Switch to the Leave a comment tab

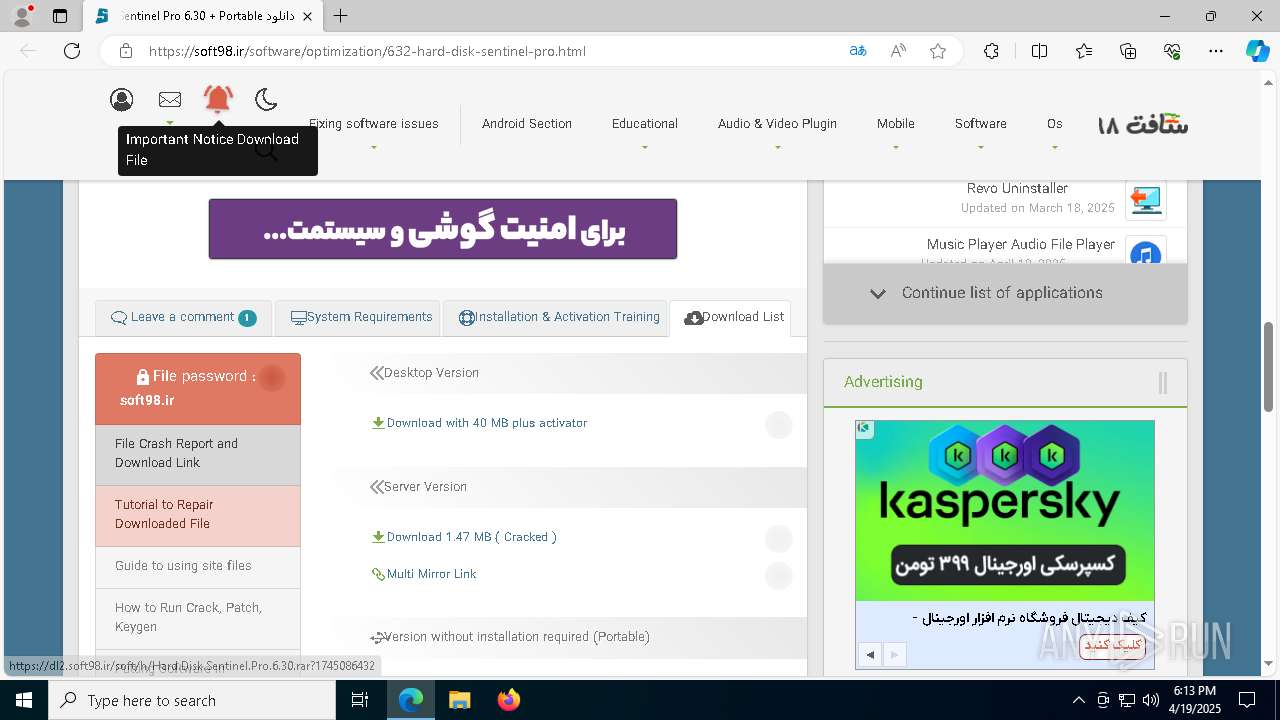[x=183, y=318]
